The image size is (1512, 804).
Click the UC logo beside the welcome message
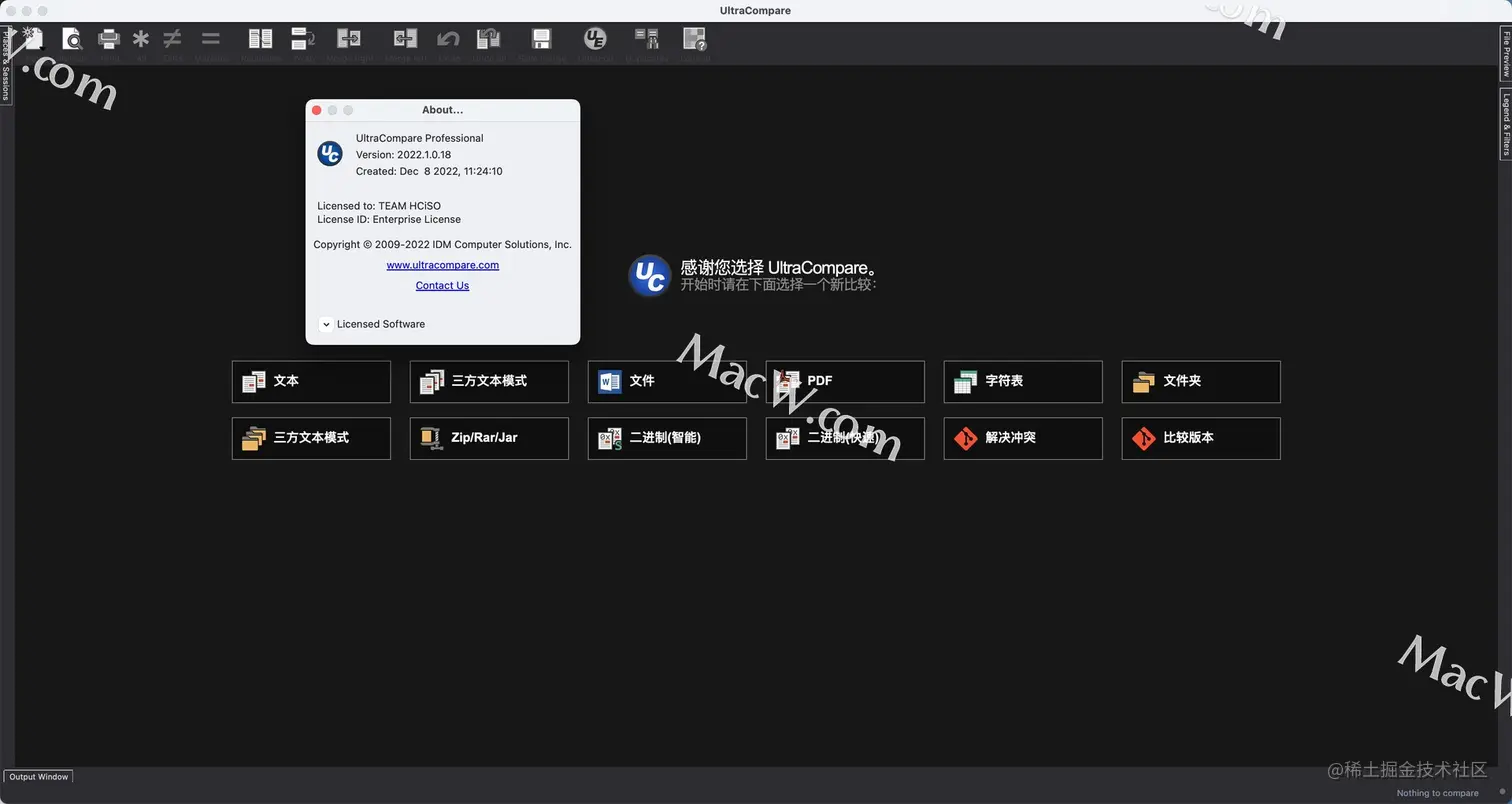(650, 276)
